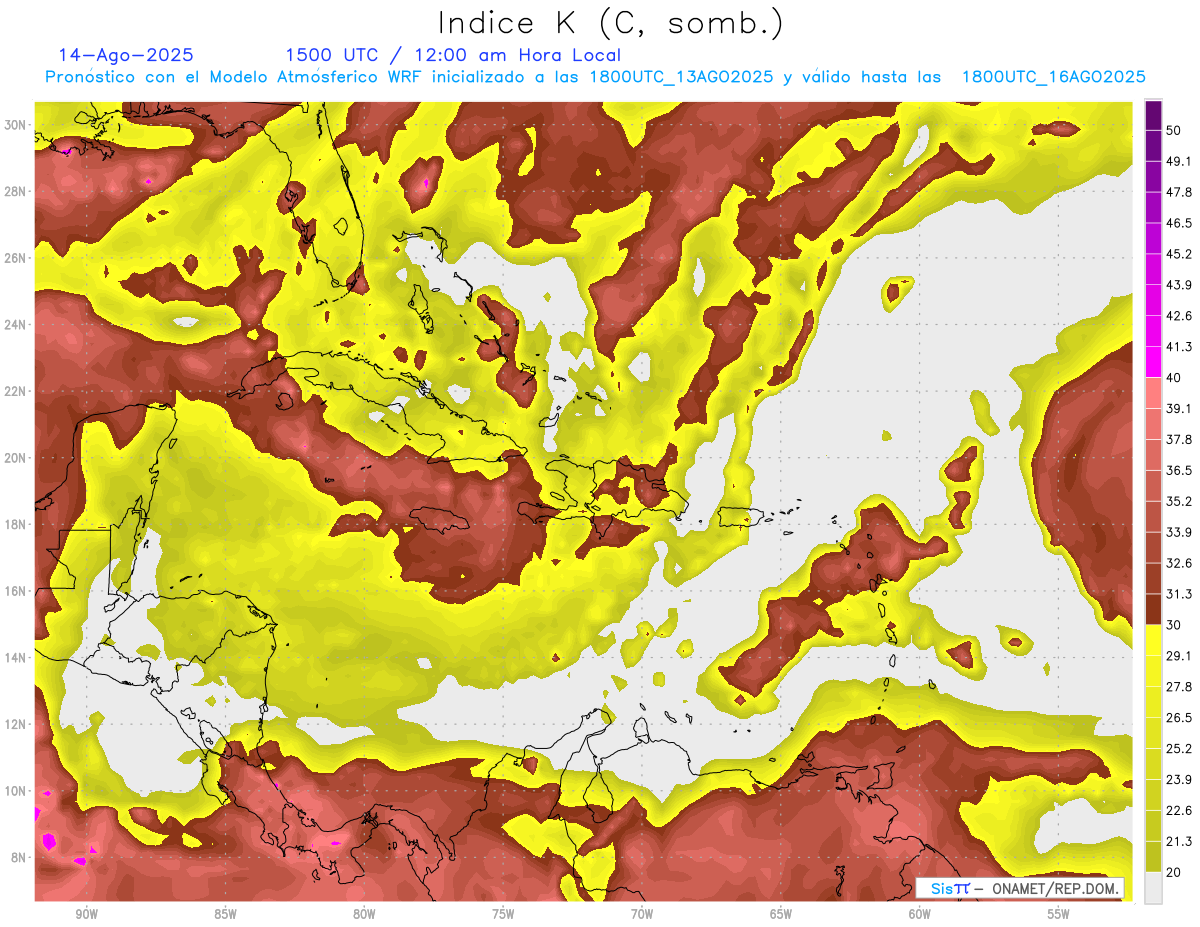Screen dimensions: 1200x927
Task: Select the 55W longitude axis label
Action: [x=1059, y=914]
